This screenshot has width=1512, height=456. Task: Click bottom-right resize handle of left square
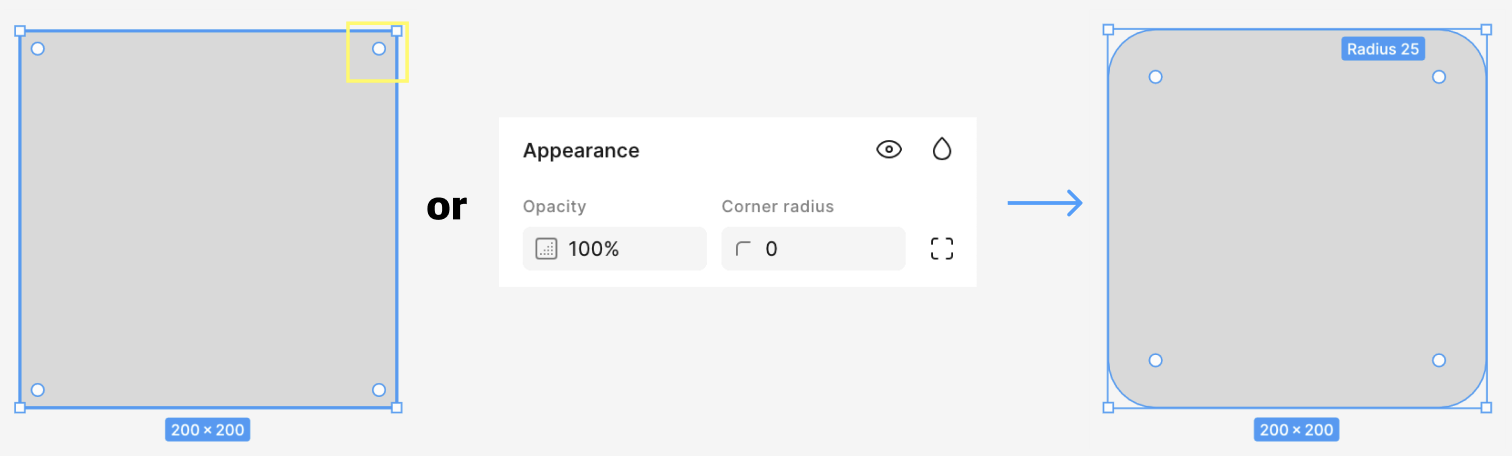(x=397, y=408)
